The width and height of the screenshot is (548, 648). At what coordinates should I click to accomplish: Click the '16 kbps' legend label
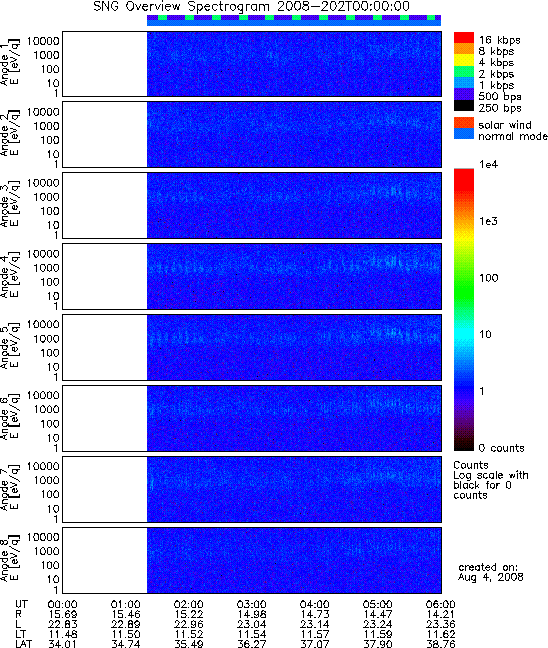[x=500, y=40]
